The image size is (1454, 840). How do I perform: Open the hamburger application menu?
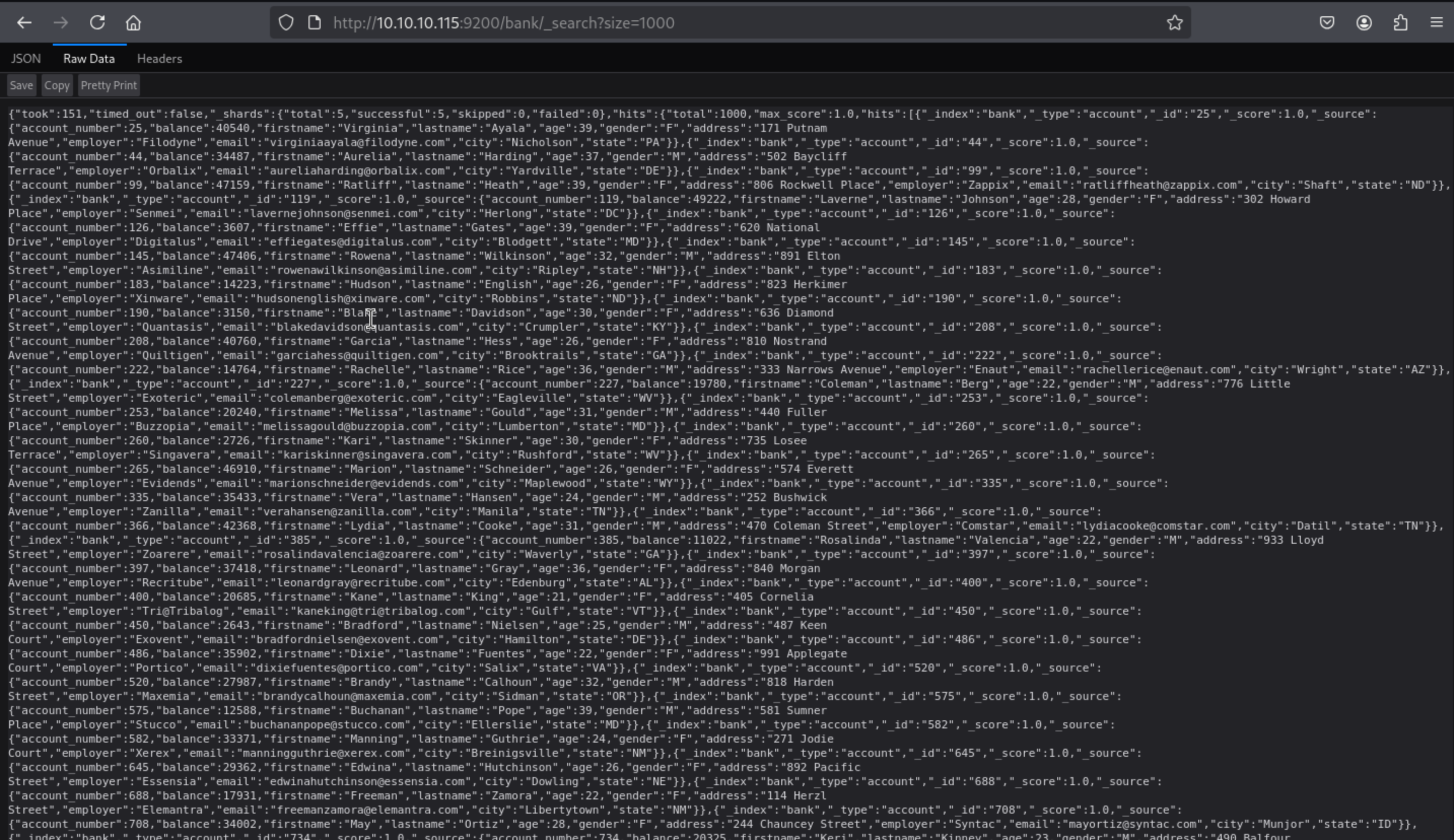tap(1437, 23)
